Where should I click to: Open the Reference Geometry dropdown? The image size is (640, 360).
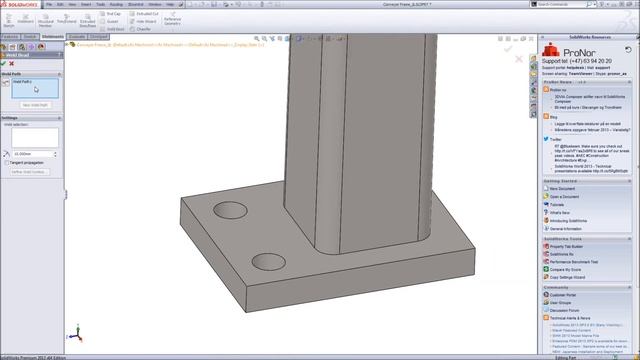172,19
